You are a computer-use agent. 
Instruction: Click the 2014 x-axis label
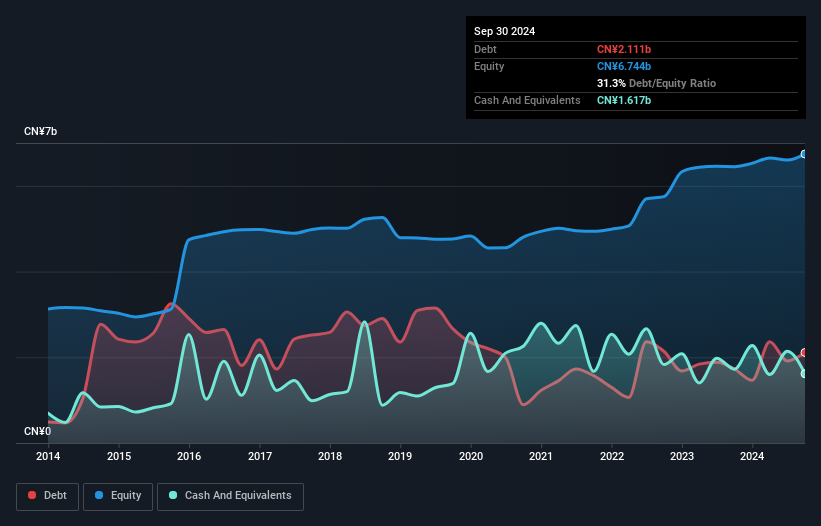48,456
